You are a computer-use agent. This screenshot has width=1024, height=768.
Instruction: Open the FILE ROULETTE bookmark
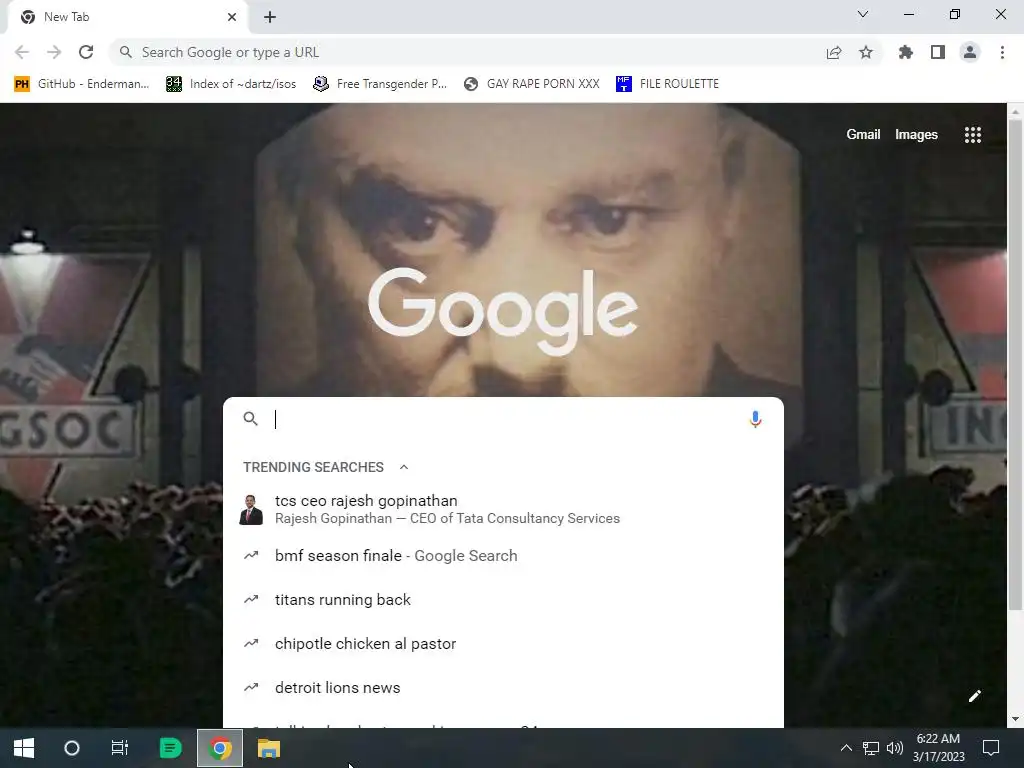(667, 84)
